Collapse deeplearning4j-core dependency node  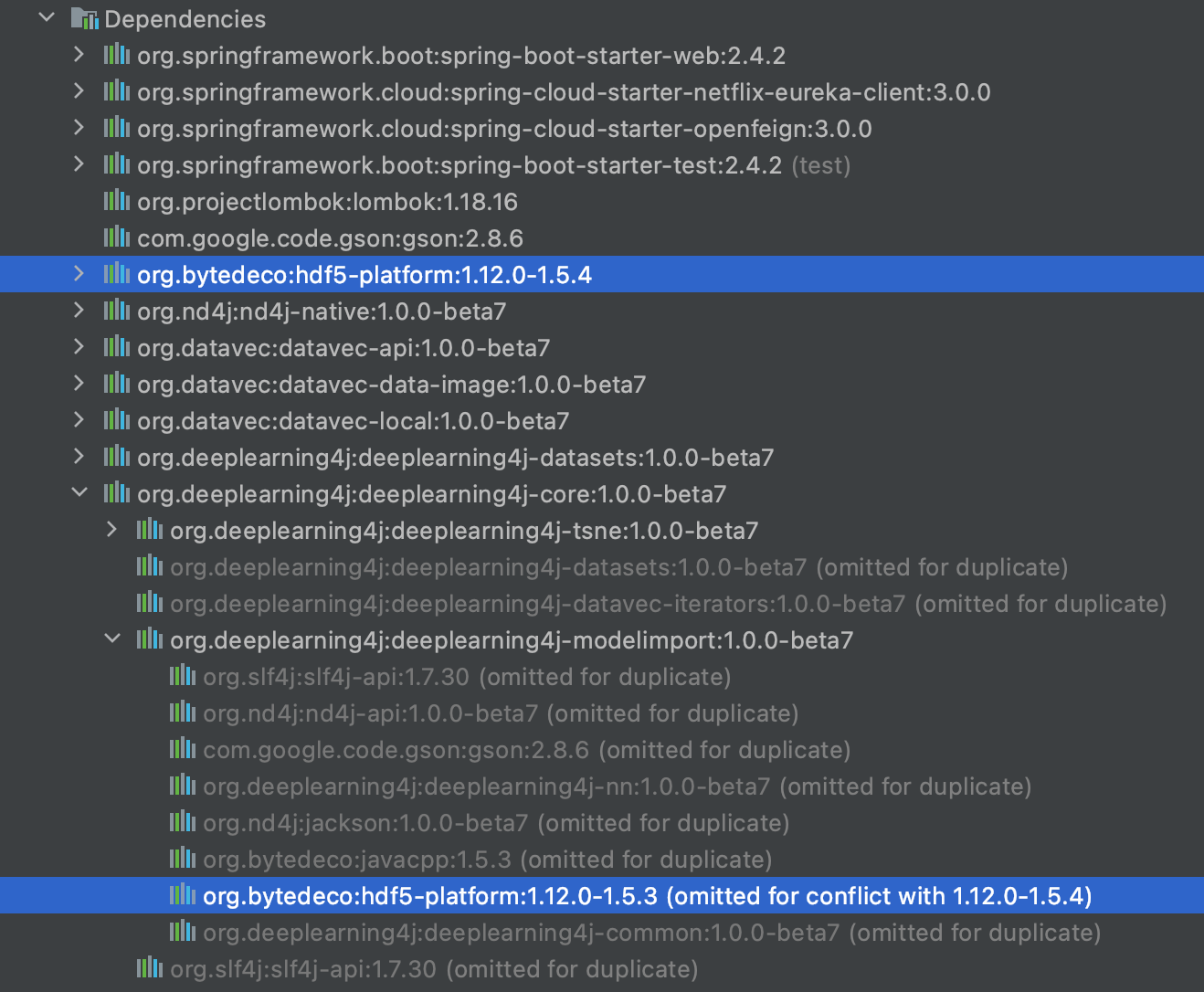[79, 492]
